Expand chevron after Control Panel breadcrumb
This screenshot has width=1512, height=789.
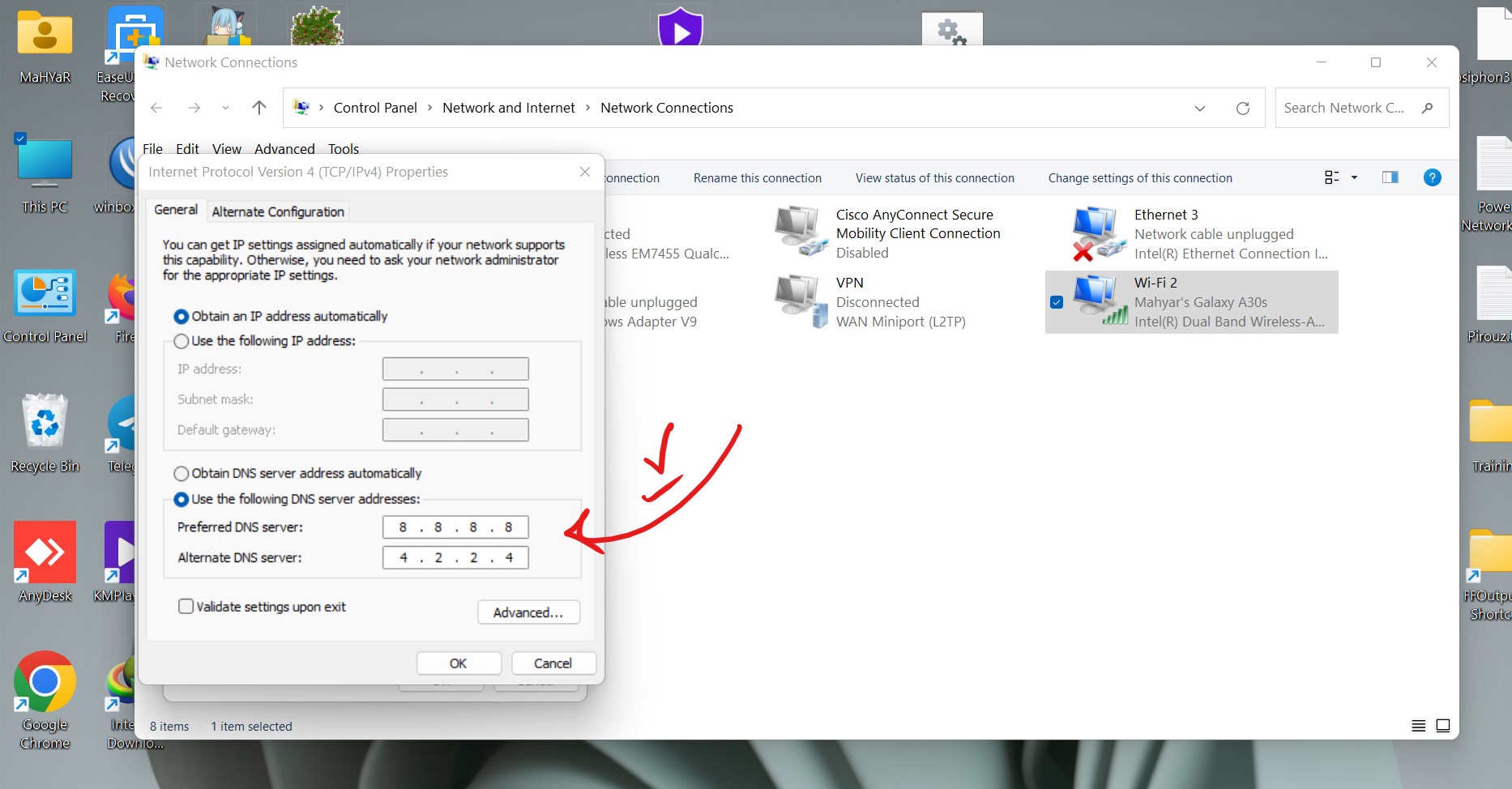[x=430, y=108]
